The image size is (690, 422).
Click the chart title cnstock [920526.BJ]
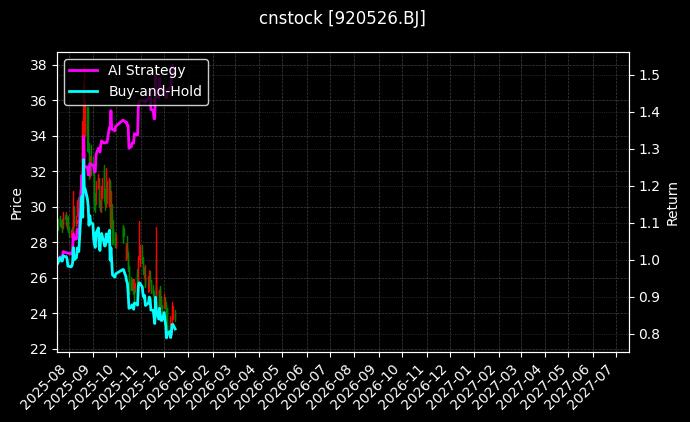(x=343, y=19)
